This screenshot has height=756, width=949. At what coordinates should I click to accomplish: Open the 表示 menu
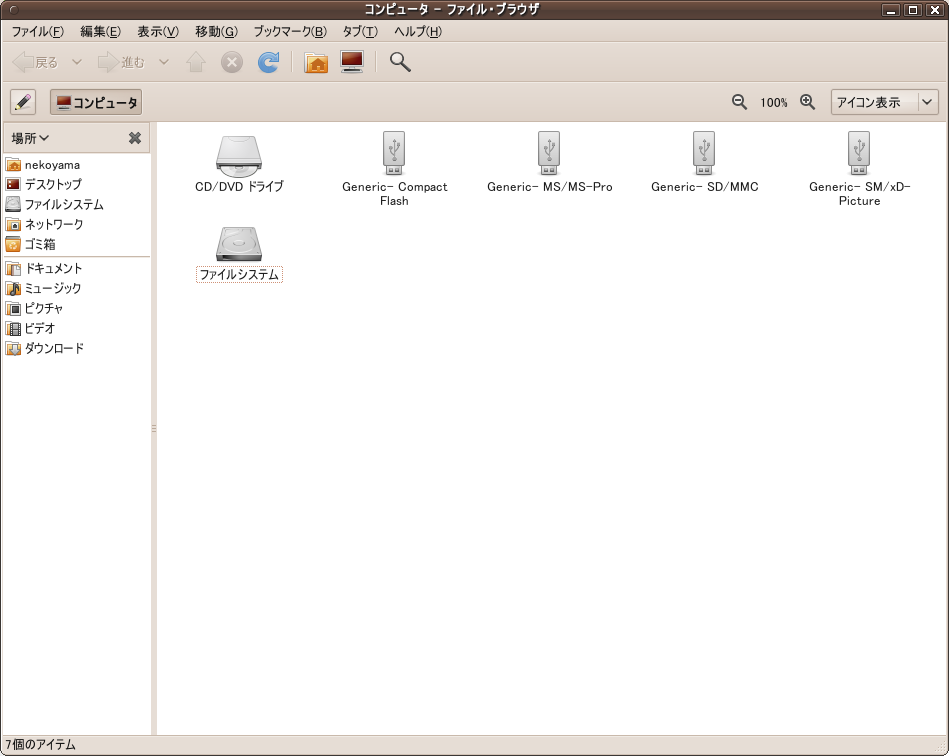coord(157,31)
